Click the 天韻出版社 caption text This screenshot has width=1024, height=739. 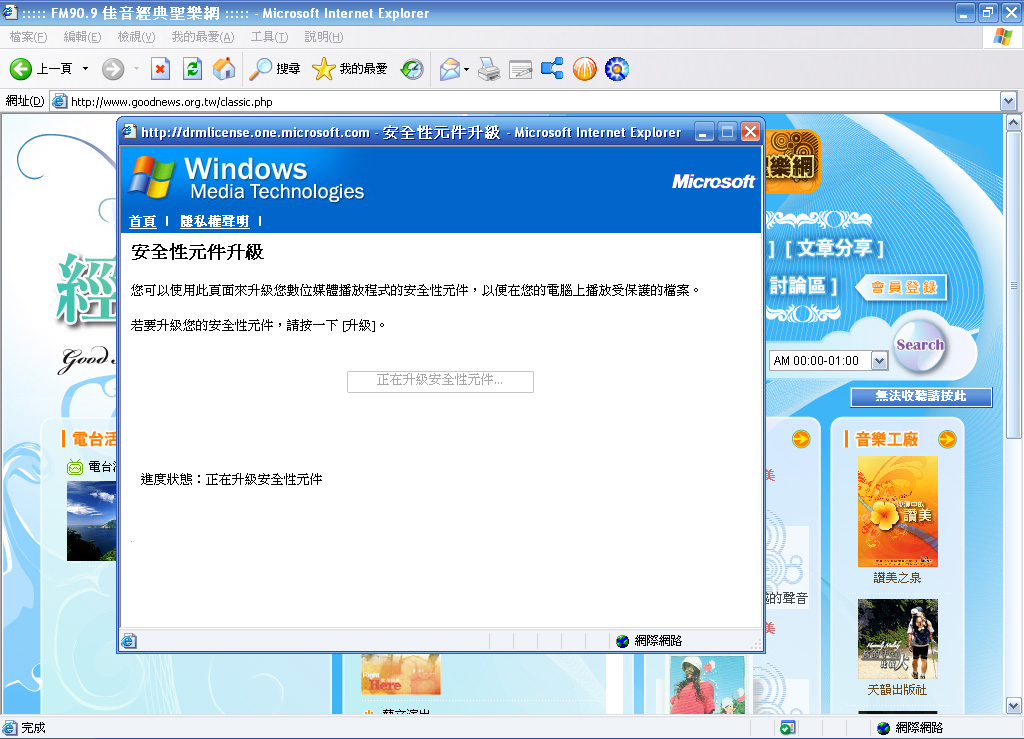pos(897,690)
